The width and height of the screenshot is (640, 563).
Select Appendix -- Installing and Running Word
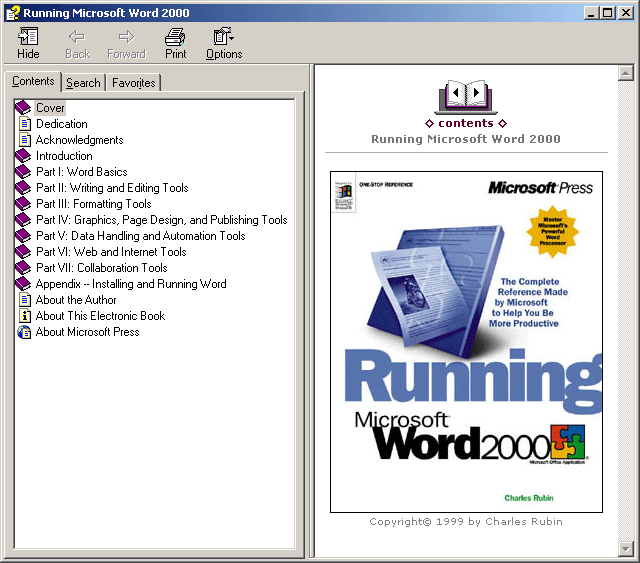[131, 283]
